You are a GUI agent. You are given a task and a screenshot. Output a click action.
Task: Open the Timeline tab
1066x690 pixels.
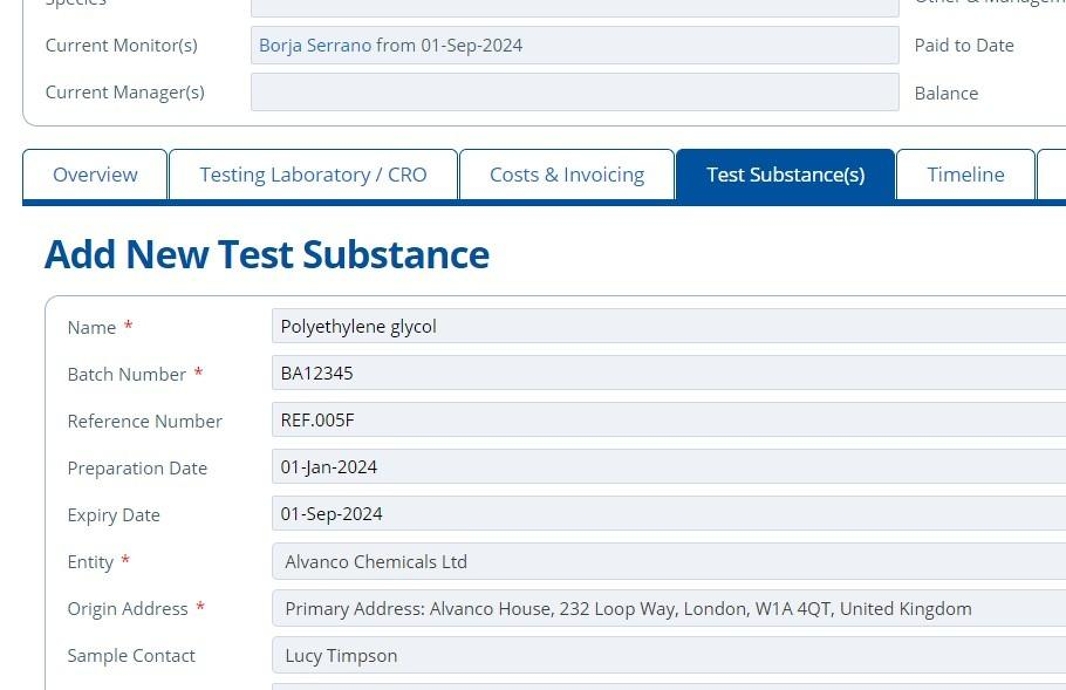[x=965, y=174]
